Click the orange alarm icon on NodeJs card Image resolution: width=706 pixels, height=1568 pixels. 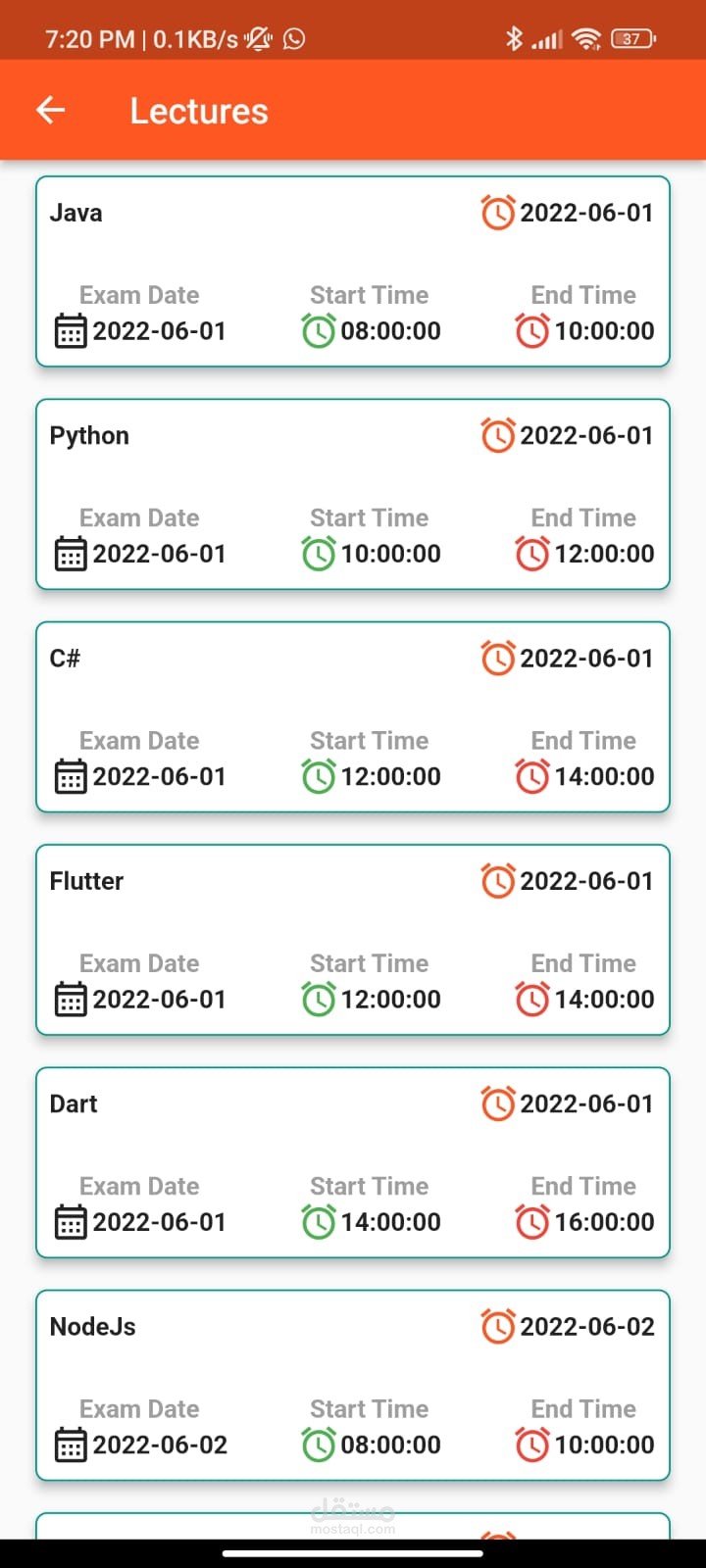pyautogui.click(x=498, y=1326)
